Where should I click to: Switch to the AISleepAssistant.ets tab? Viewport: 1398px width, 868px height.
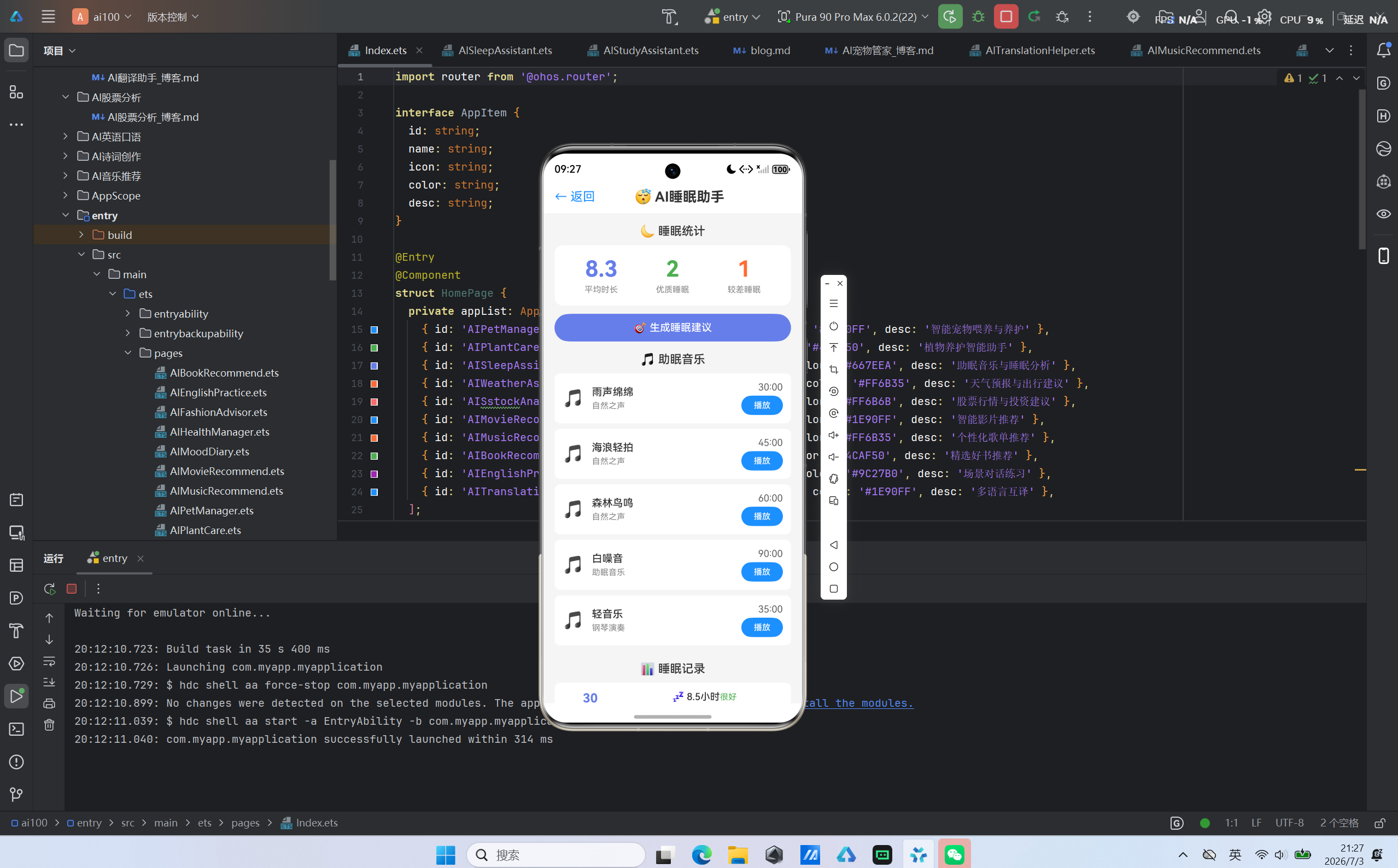[x=497, y=50]
